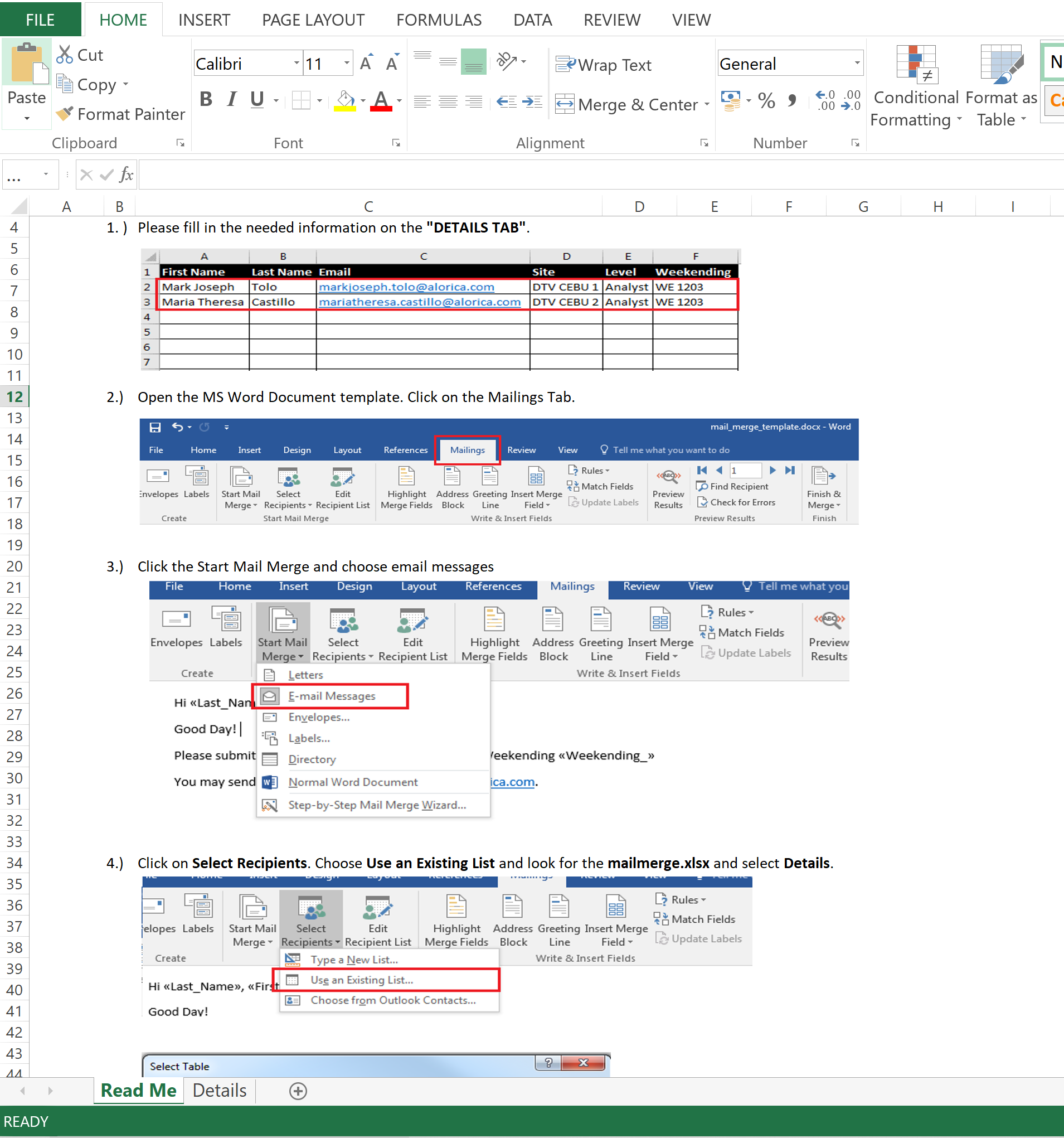Expand the Copy dropdown arrow

click(125, 85)
